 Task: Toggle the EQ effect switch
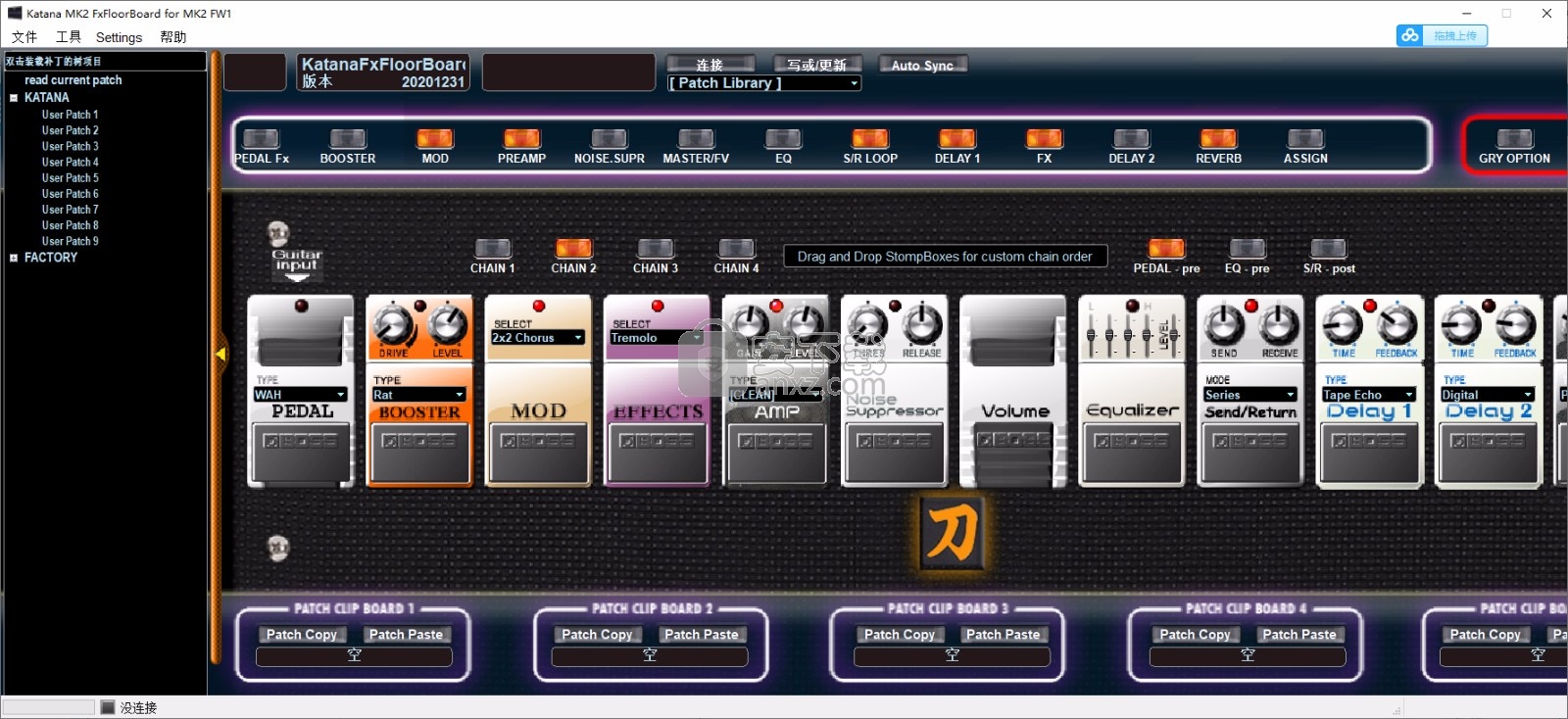(x=783, y=139)
